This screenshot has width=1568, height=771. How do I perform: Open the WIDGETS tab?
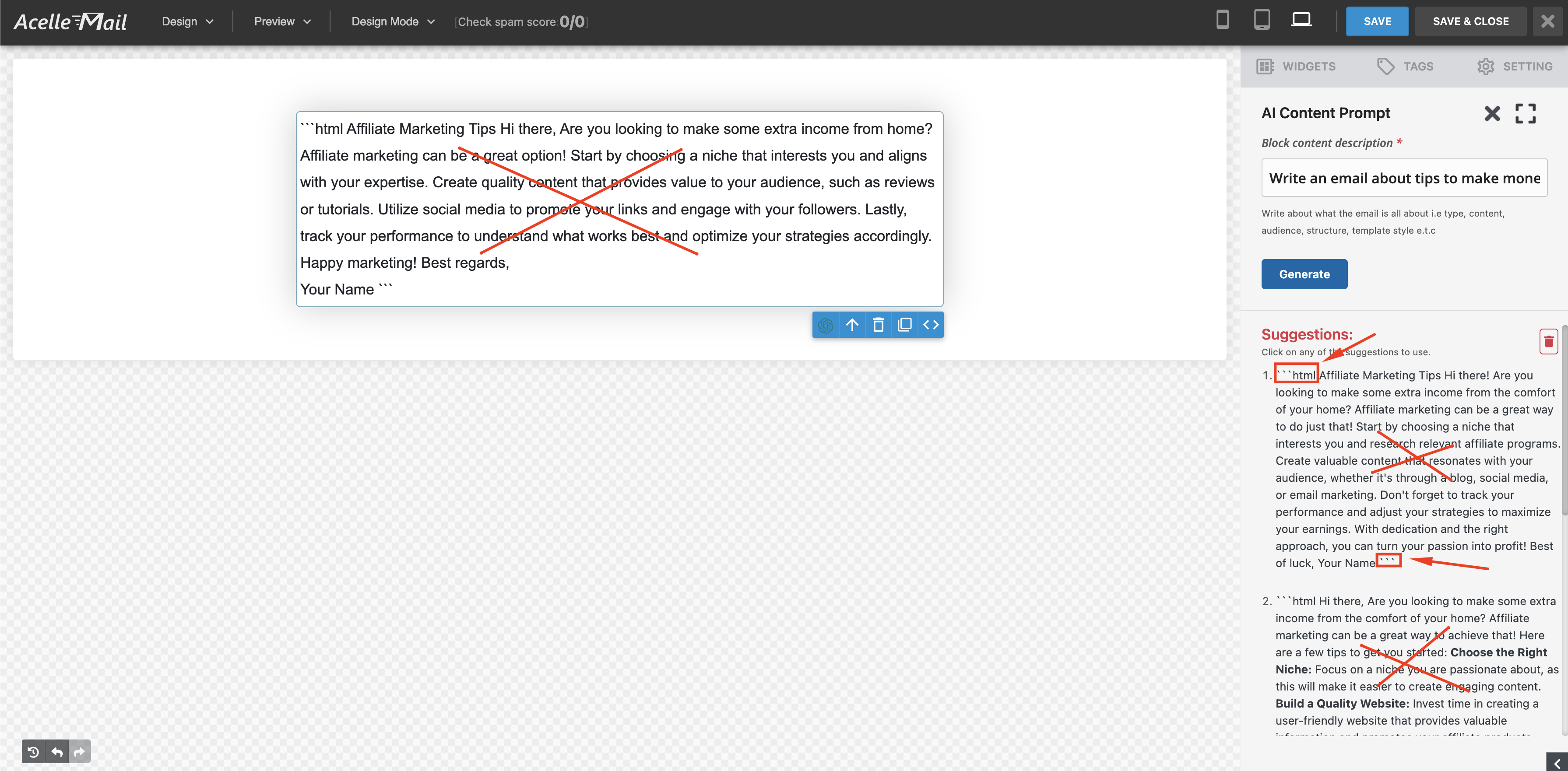tap(1296, 67)
